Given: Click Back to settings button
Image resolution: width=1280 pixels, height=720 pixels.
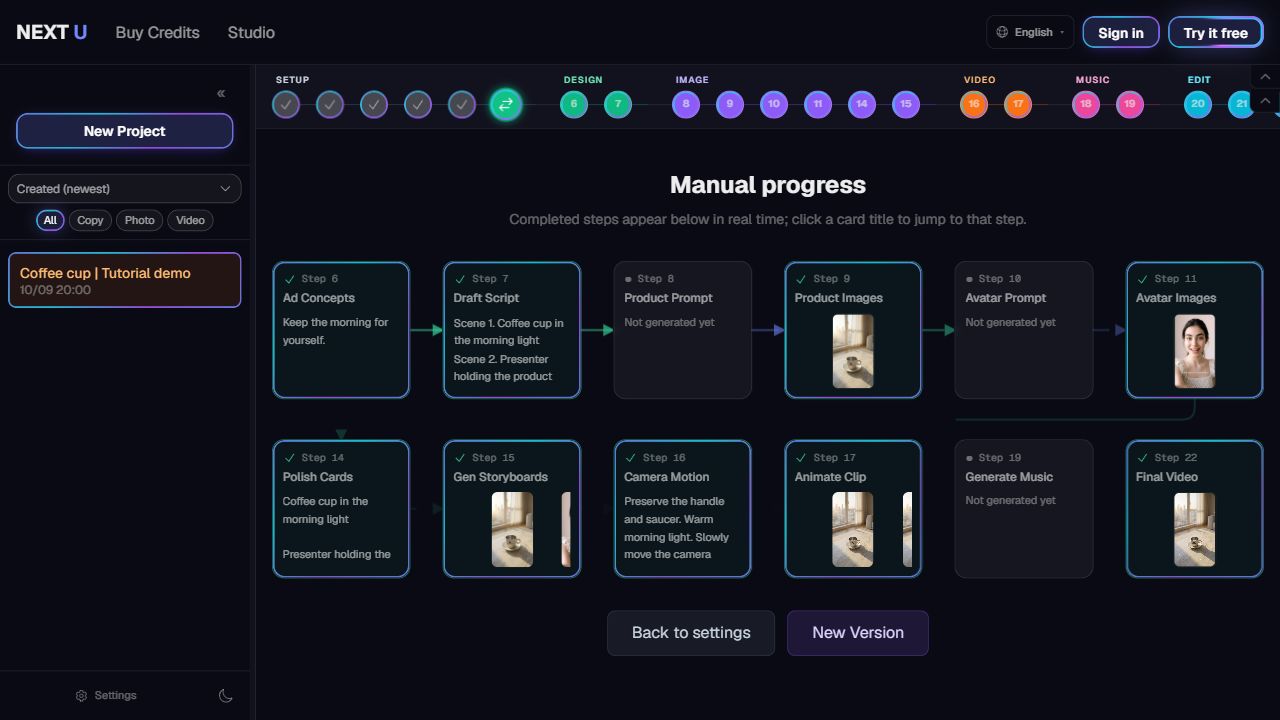Looking at the screenshot, I should coord(691,633).
